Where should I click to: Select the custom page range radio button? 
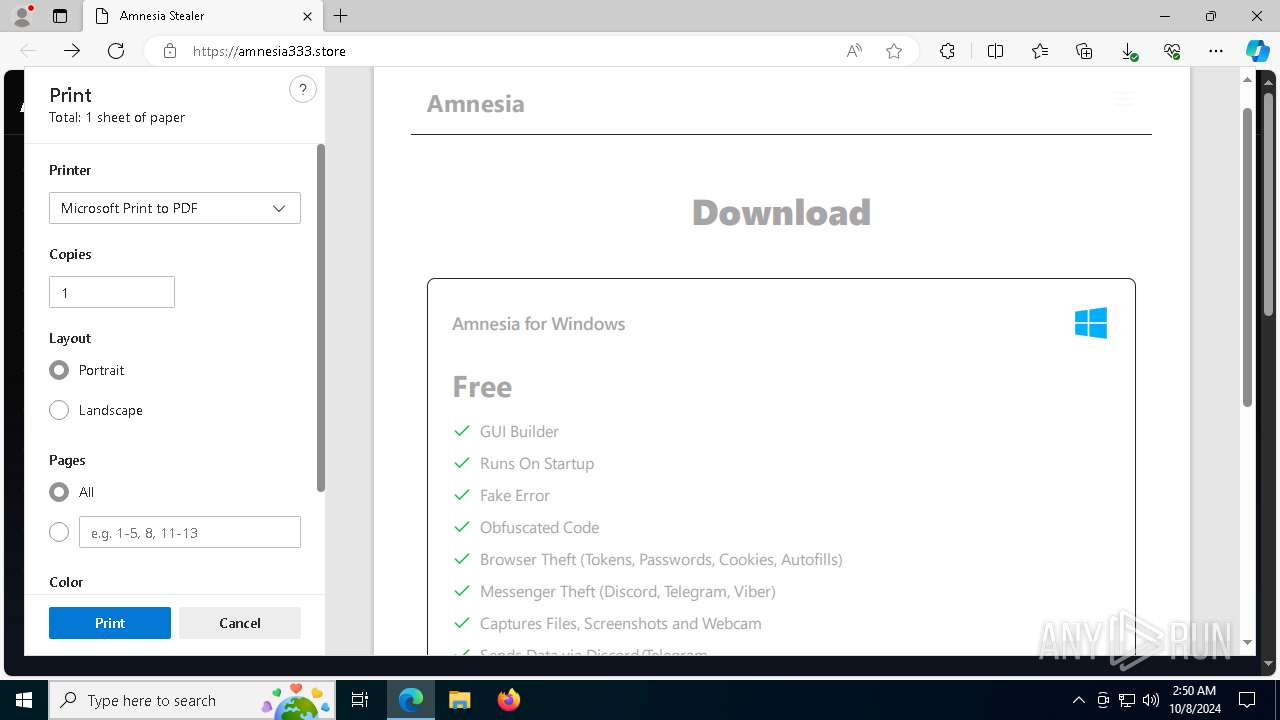click(59, 532)
